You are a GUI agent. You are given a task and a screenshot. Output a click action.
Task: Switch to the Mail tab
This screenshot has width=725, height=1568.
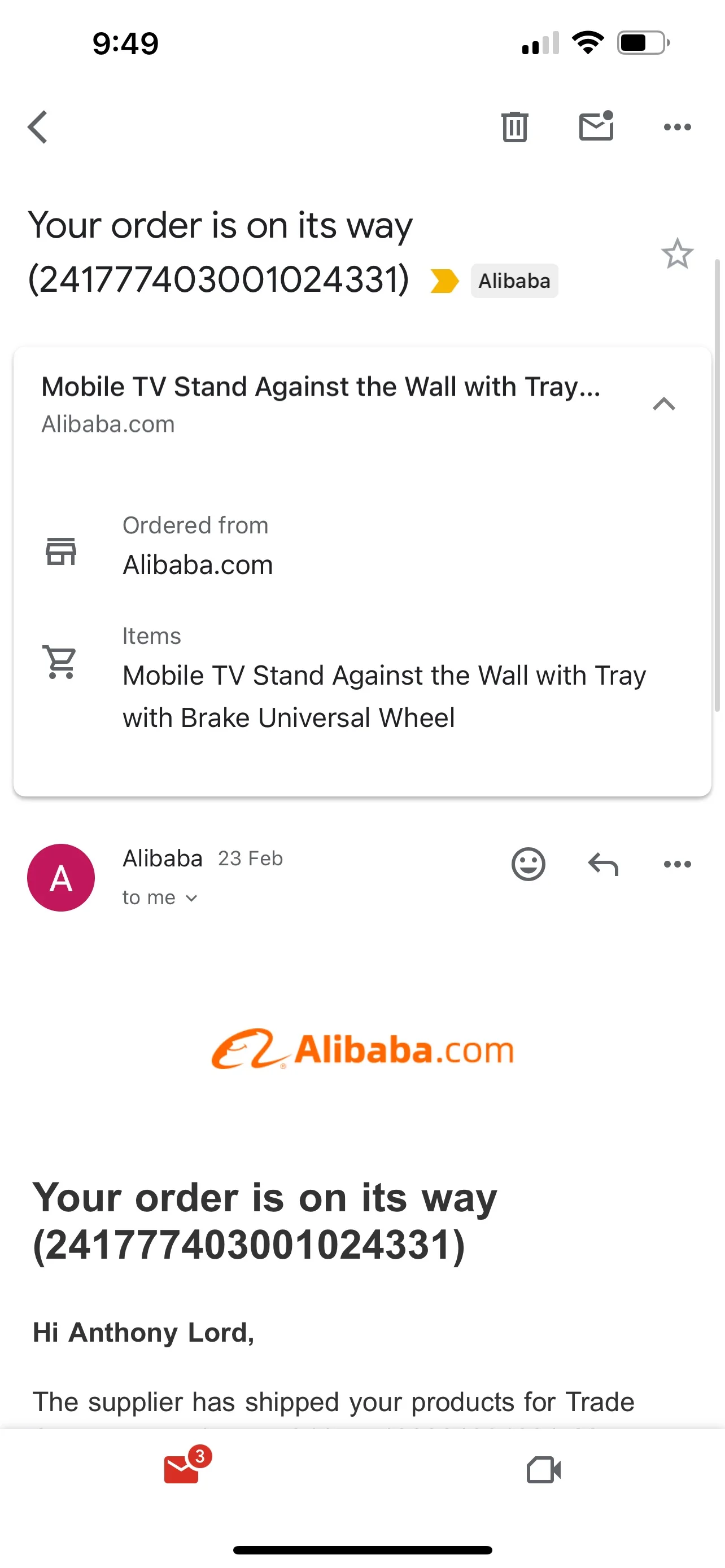coord(181,1469)
